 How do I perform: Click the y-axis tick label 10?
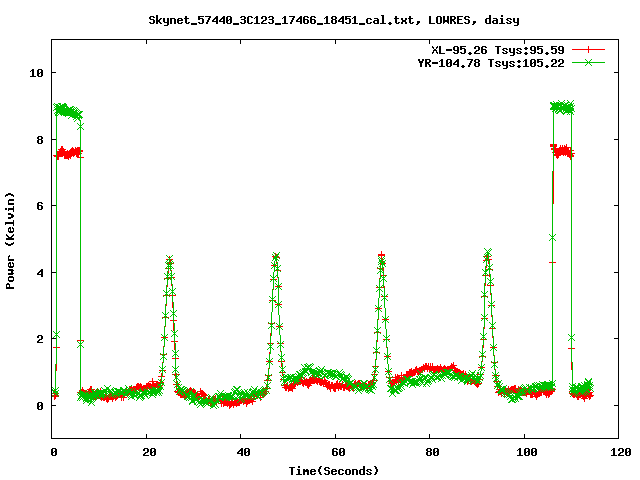tap(36, 73)
